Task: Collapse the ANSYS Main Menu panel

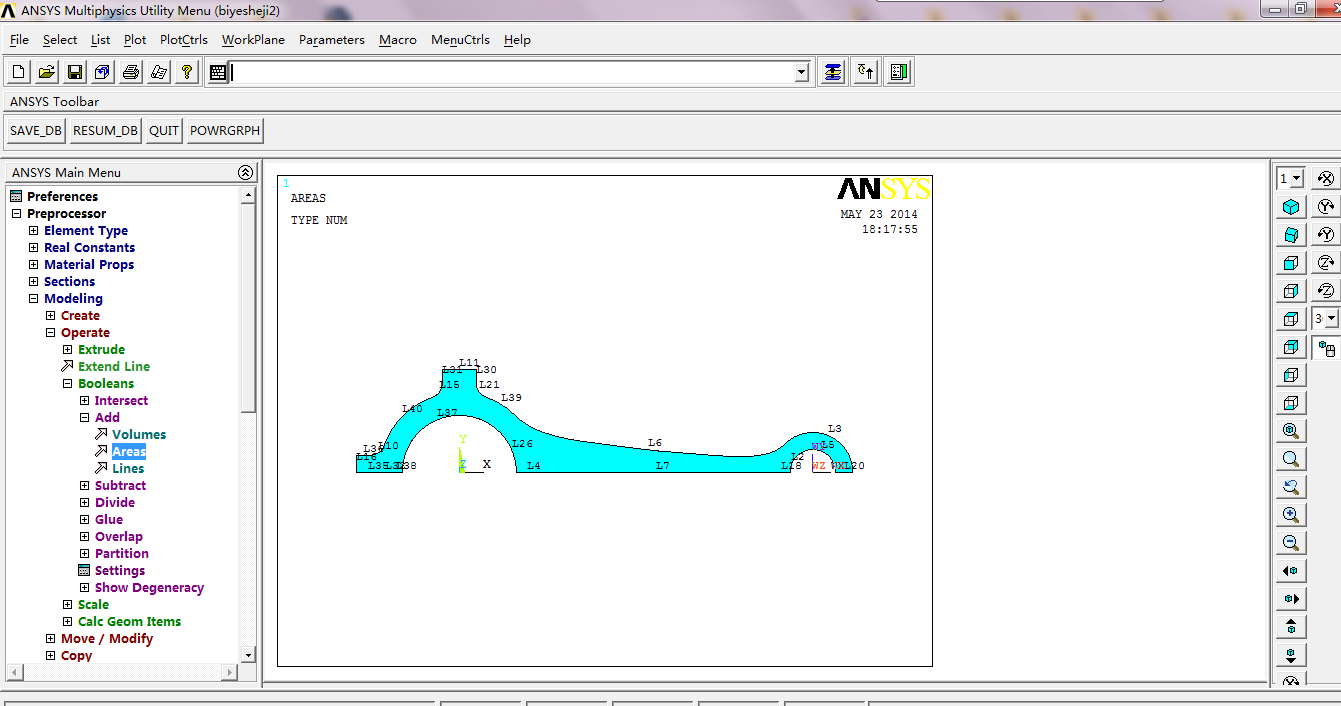Action: pos(246,172)
